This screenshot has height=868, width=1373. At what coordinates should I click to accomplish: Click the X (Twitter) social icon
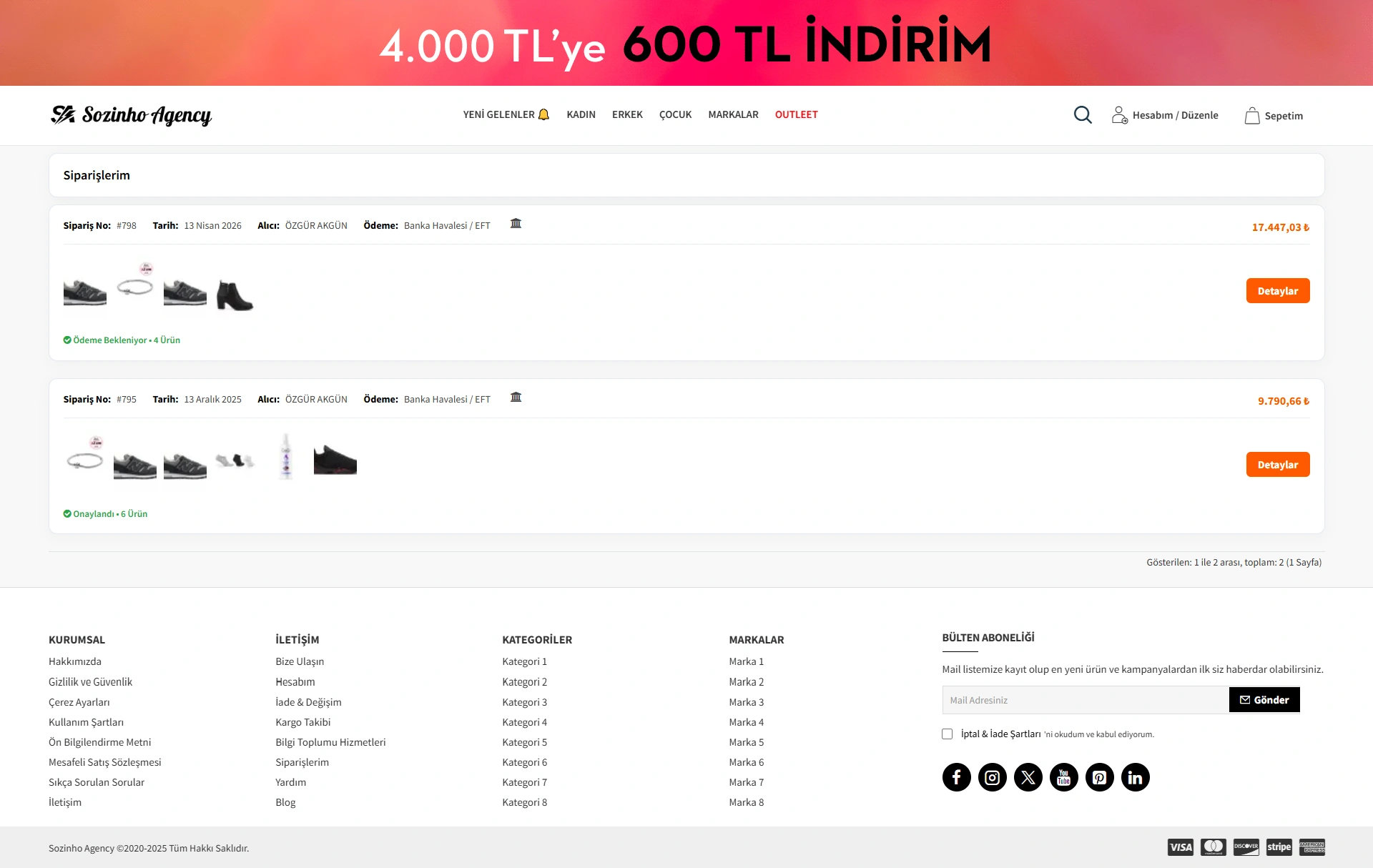(1028, 777)
